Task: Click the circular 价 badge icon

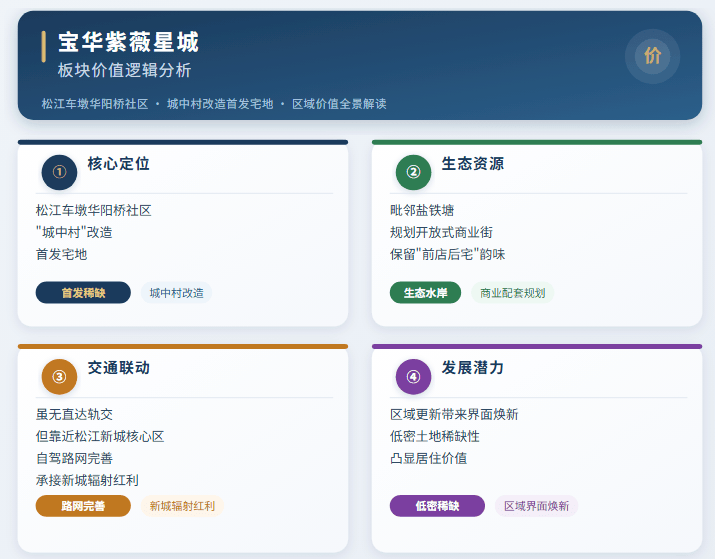Action: pos(652,56)
